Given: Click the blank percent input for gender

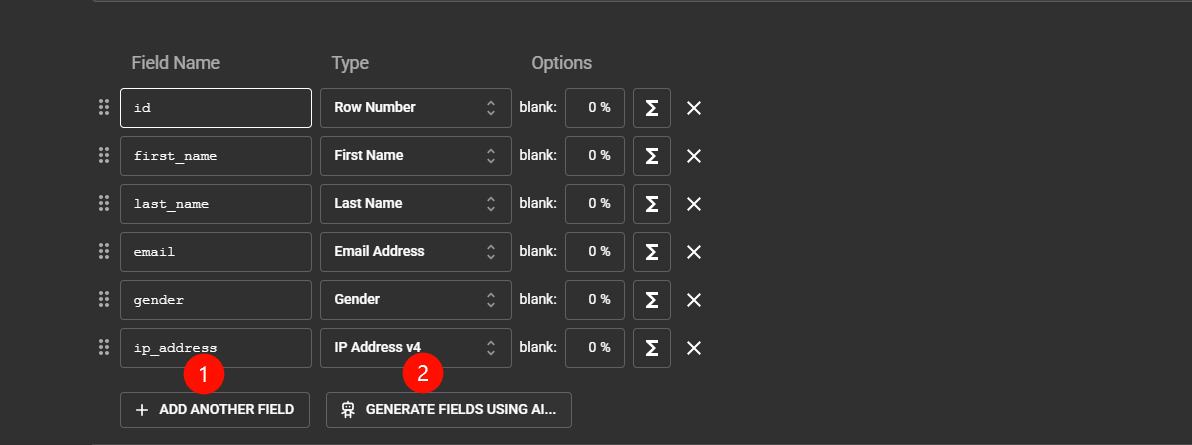Looking at the screenshot, I should [595, 300].
